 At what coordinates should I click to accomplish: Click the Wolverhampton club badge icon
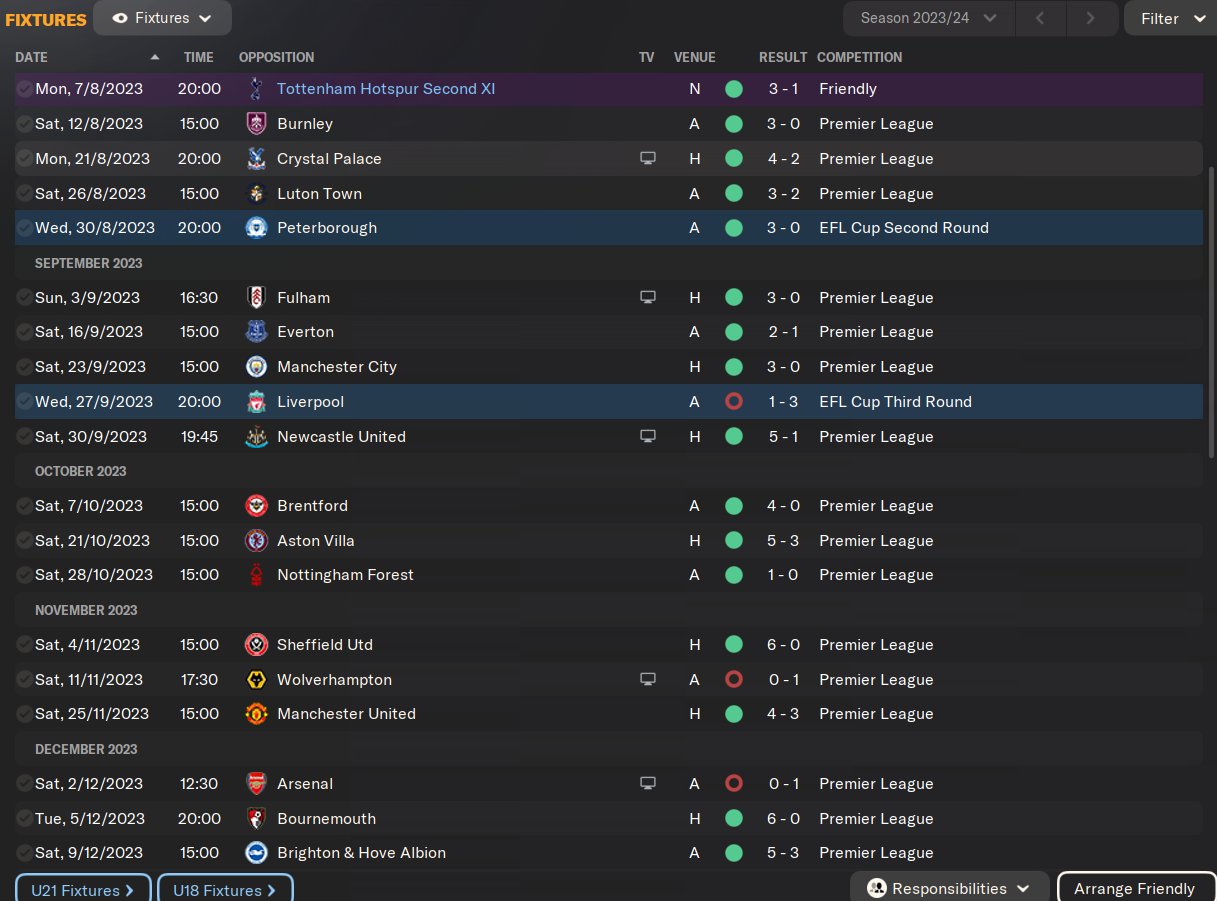pos(256,680)
